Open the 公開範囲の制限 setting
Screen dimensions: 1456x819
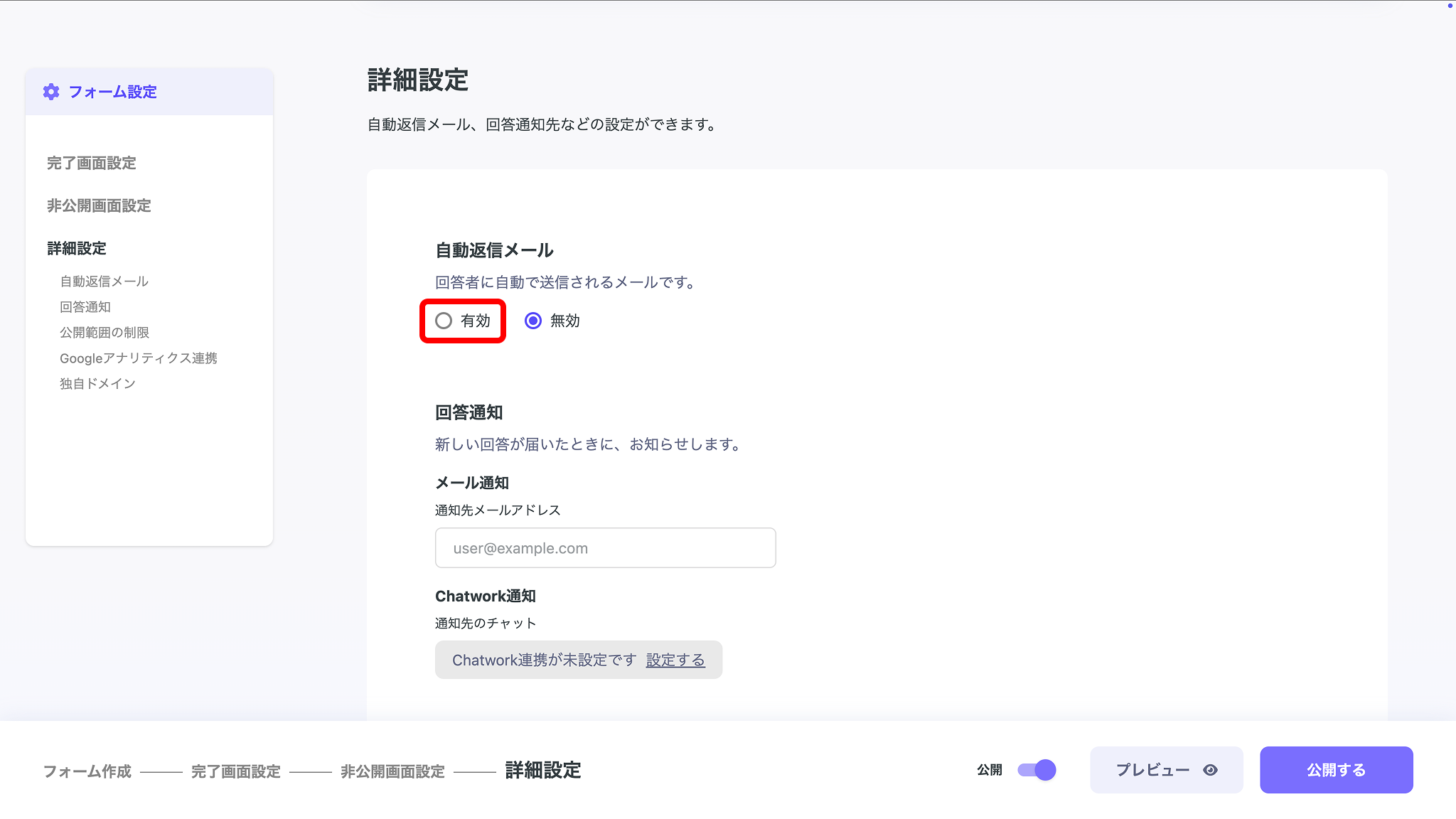tap(104, 332)
